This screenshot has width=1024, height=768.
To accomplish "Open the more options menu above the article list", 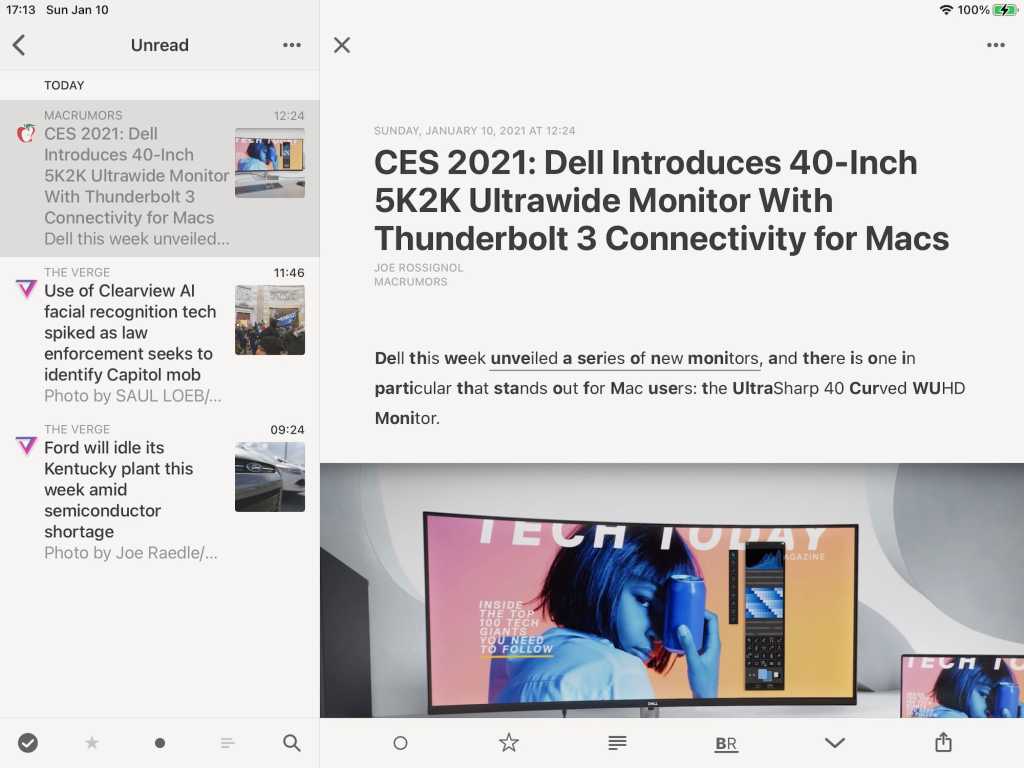I will 291,45.
